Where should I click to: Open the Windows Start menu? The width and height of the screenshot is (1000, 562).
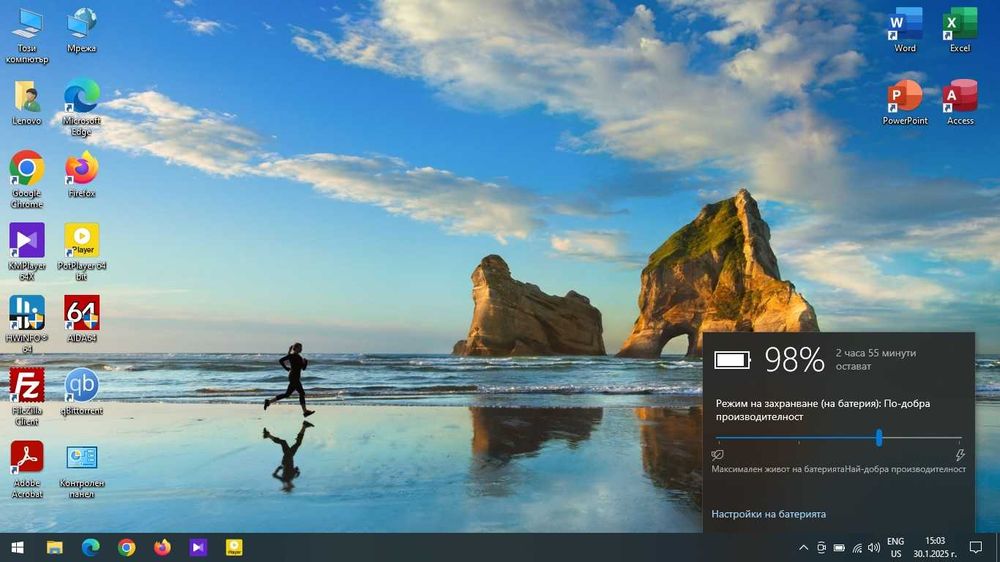click(x=17, y=547)
